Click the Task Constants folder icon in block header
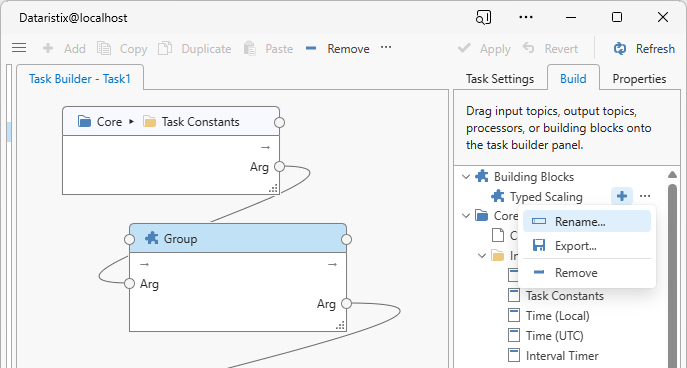The width and height of the screenshot is (687, 368). pyautogui.click(x=149, y=121)
